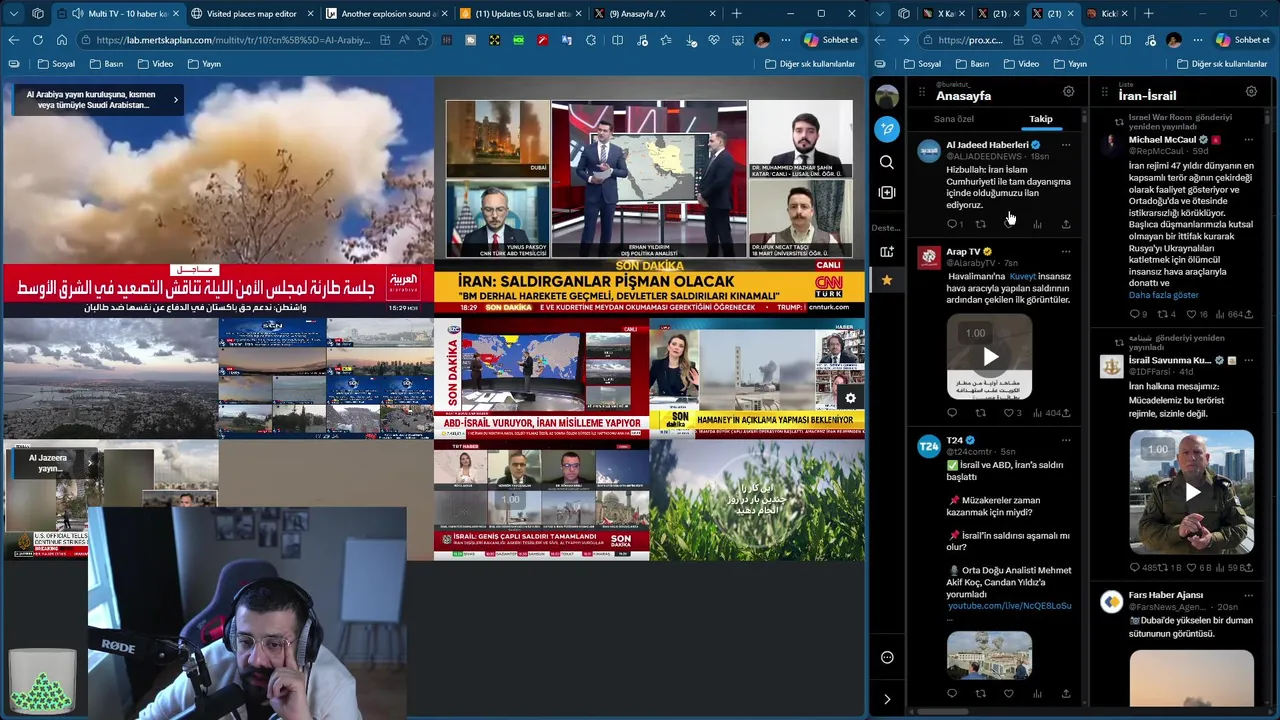This screenshot has width=1280, height=720.
Task: Click Sohbet et button in right browser
Action: tap(1242, 40)
